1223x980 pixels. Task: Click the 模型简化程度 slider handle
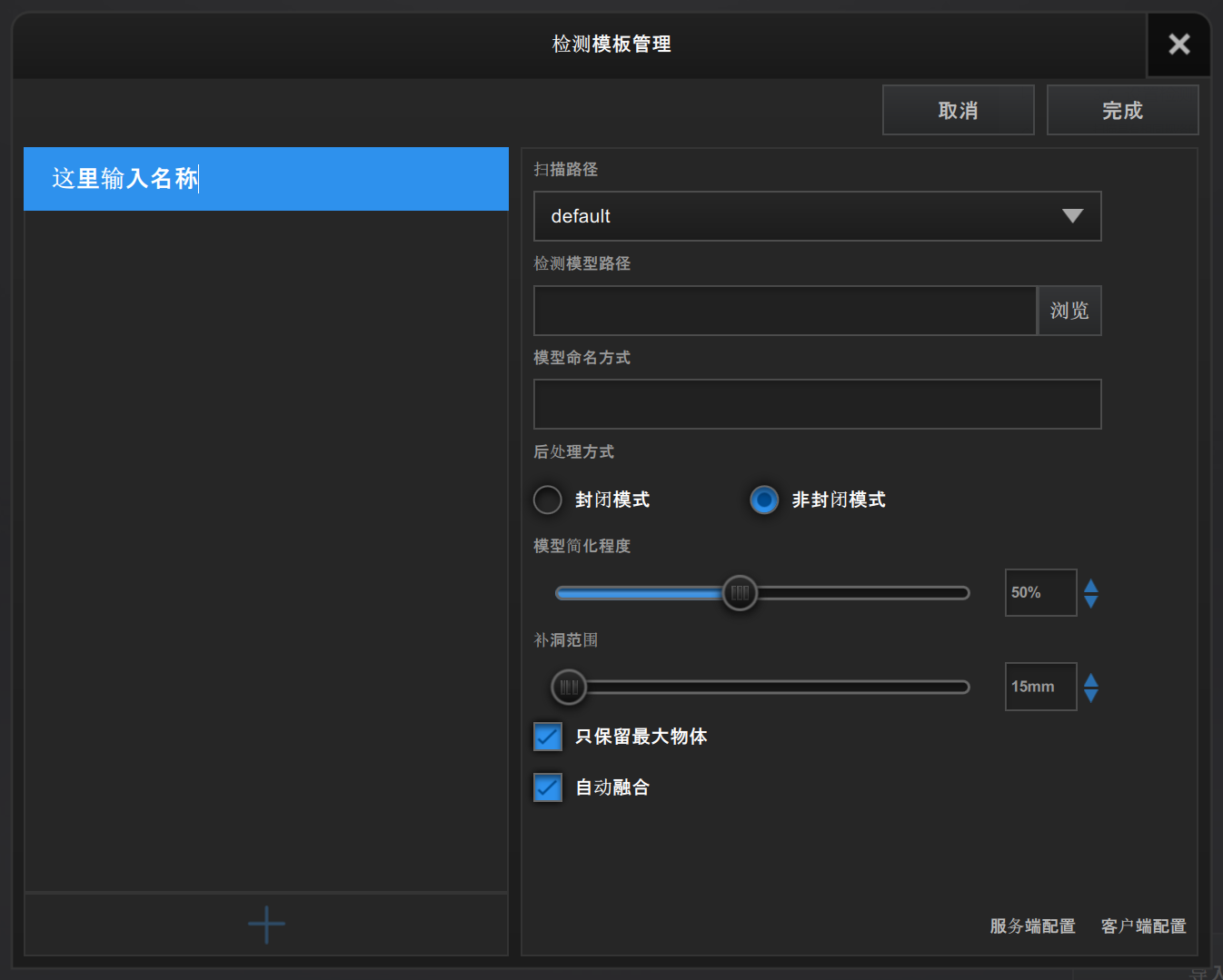[740, 593]
